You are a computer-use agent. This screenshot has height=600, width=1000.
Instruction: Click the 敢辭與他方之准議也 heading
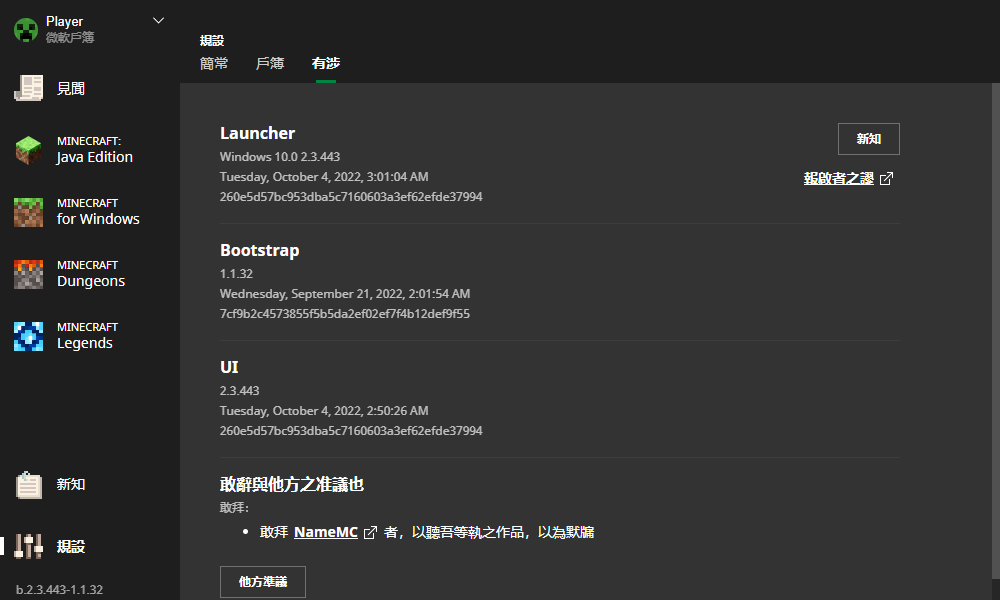291,485
